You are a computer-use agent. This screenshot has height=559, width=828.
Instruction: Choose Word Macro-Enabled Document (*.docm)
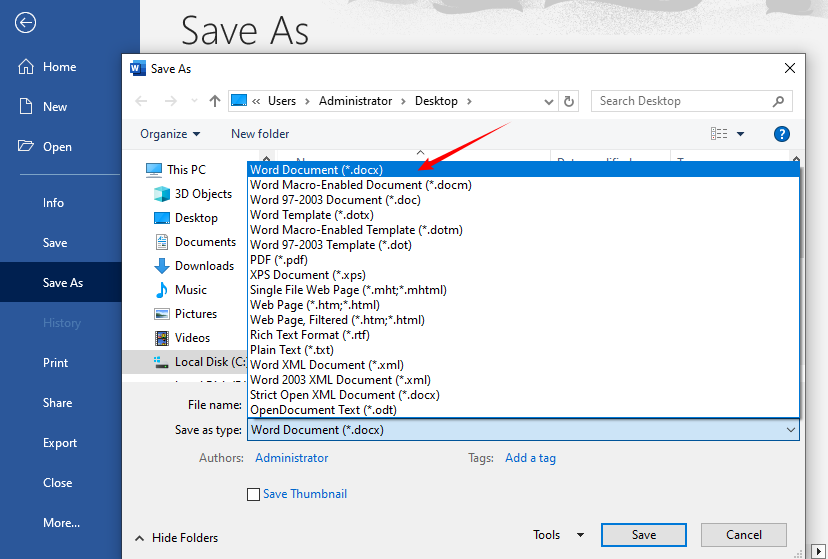pos(523,185)
